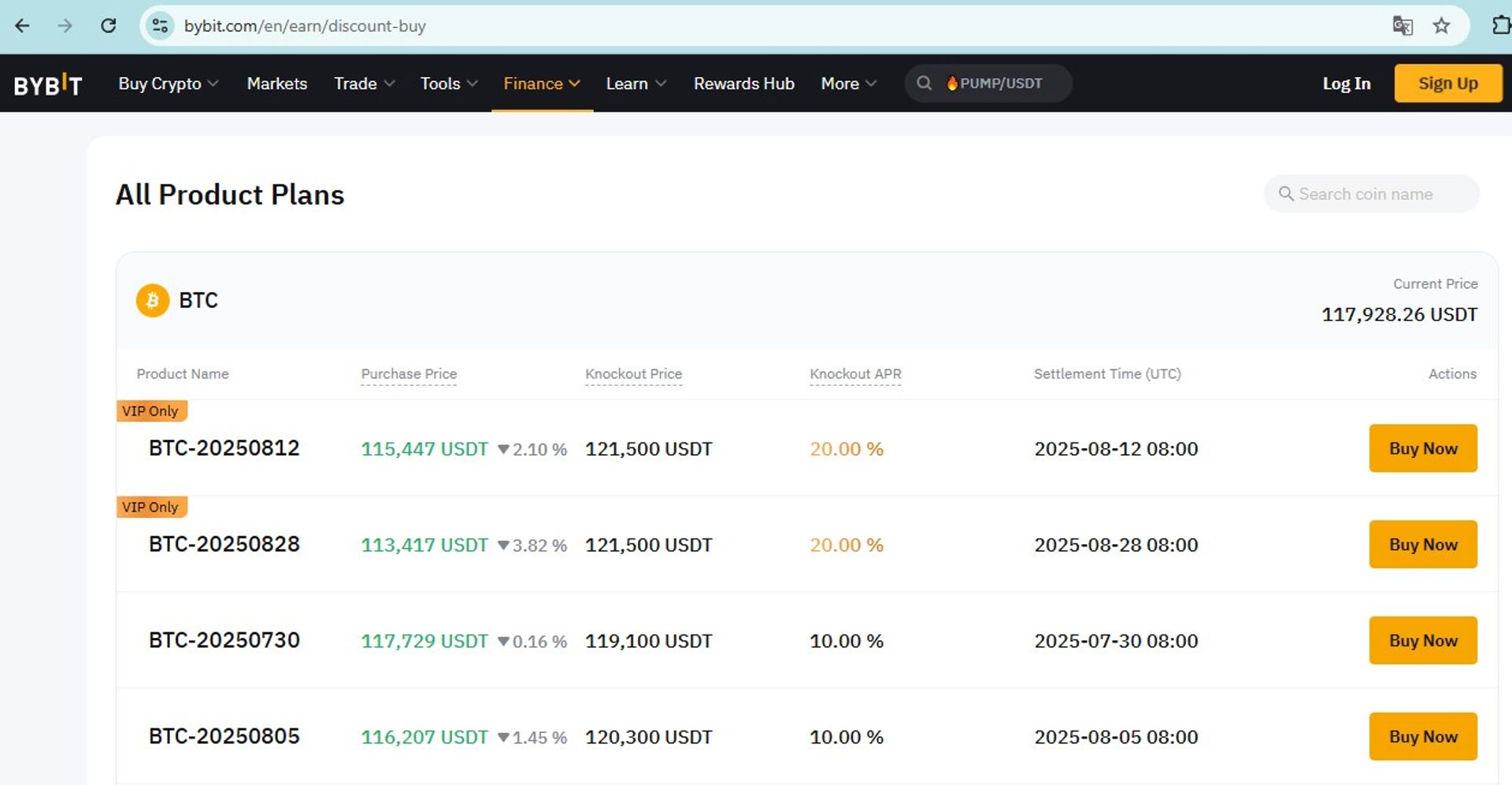Click VIP Only tag on BTC-20250828

152,507
